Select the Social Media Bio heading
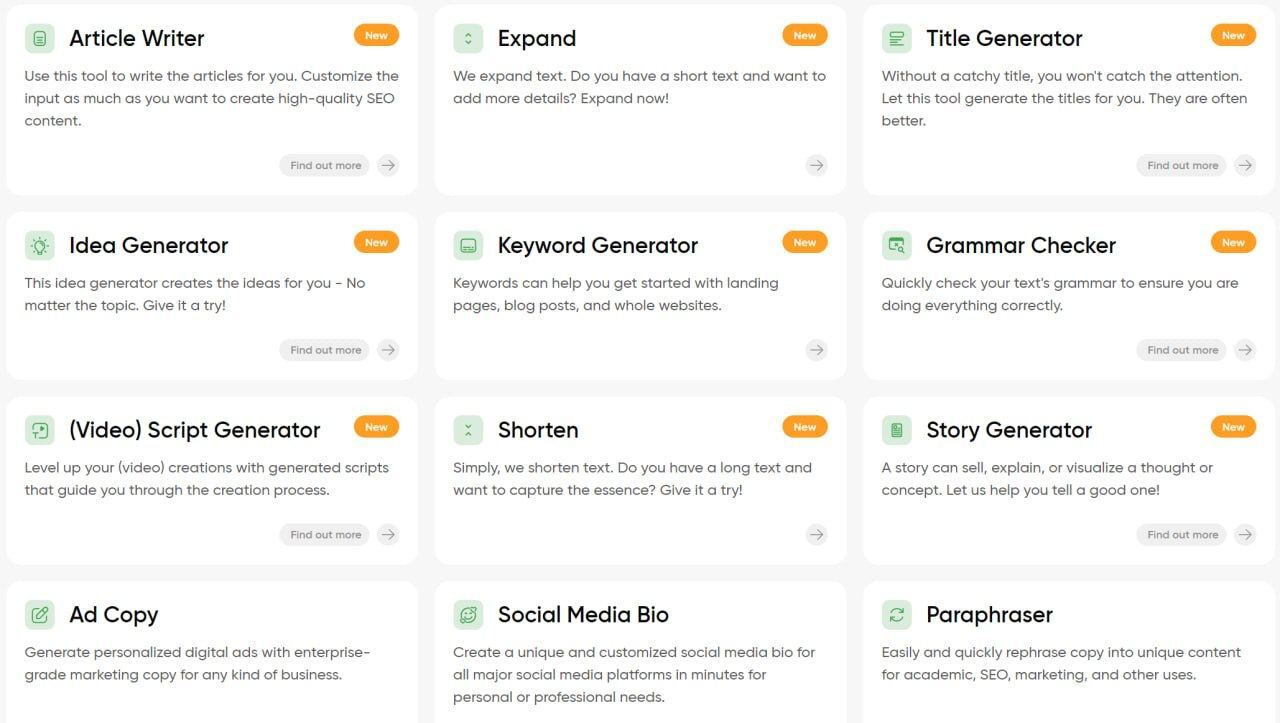The image size is (1280, 723). (583, 615)
